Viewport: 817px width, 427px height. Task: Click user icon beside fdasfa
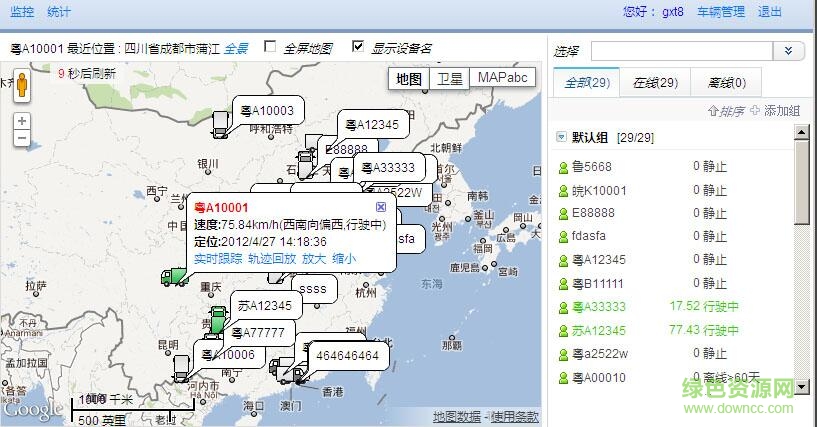pos(563,237)
